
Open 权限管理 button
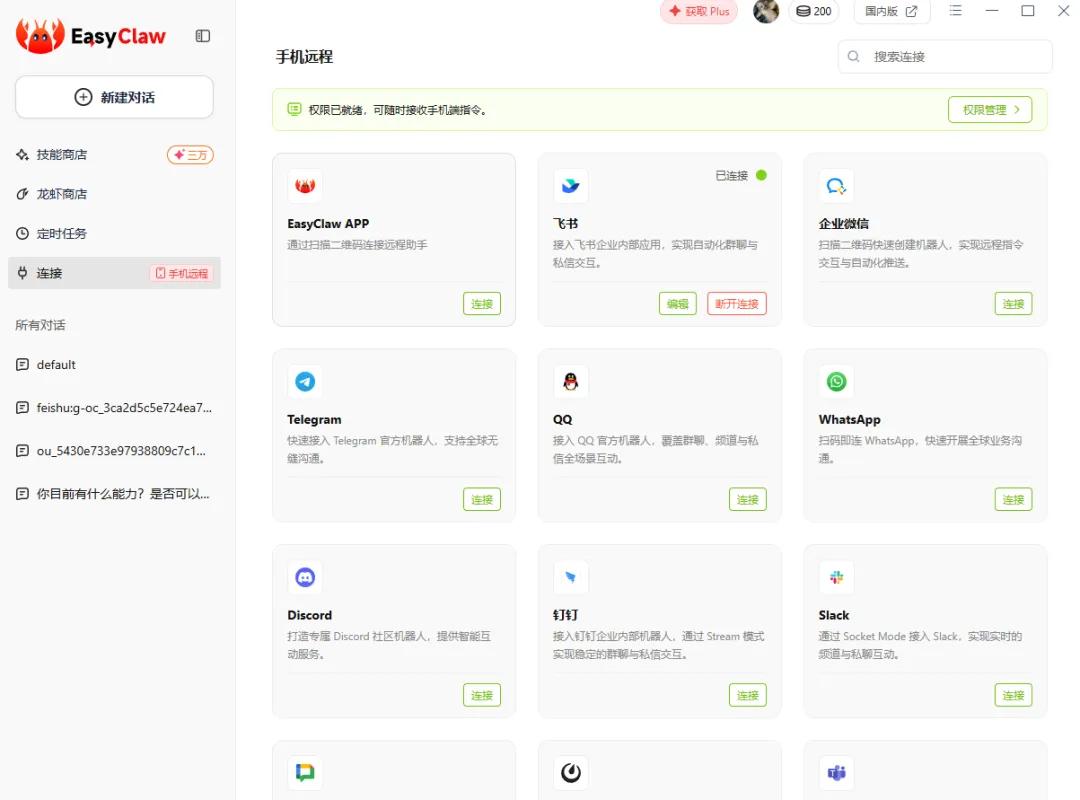(x=990, y=110)
